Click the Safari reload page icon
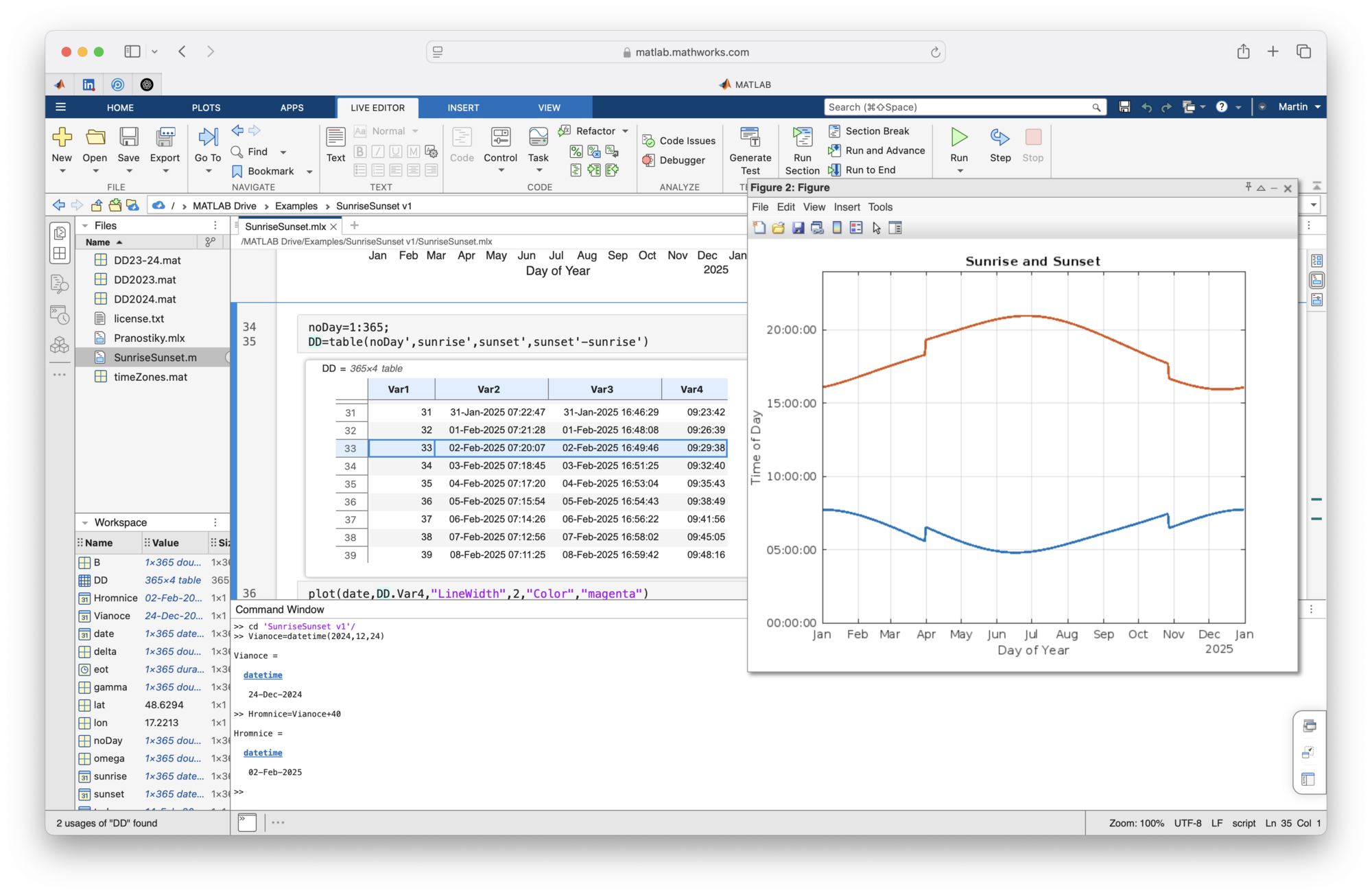 (935, 52)
